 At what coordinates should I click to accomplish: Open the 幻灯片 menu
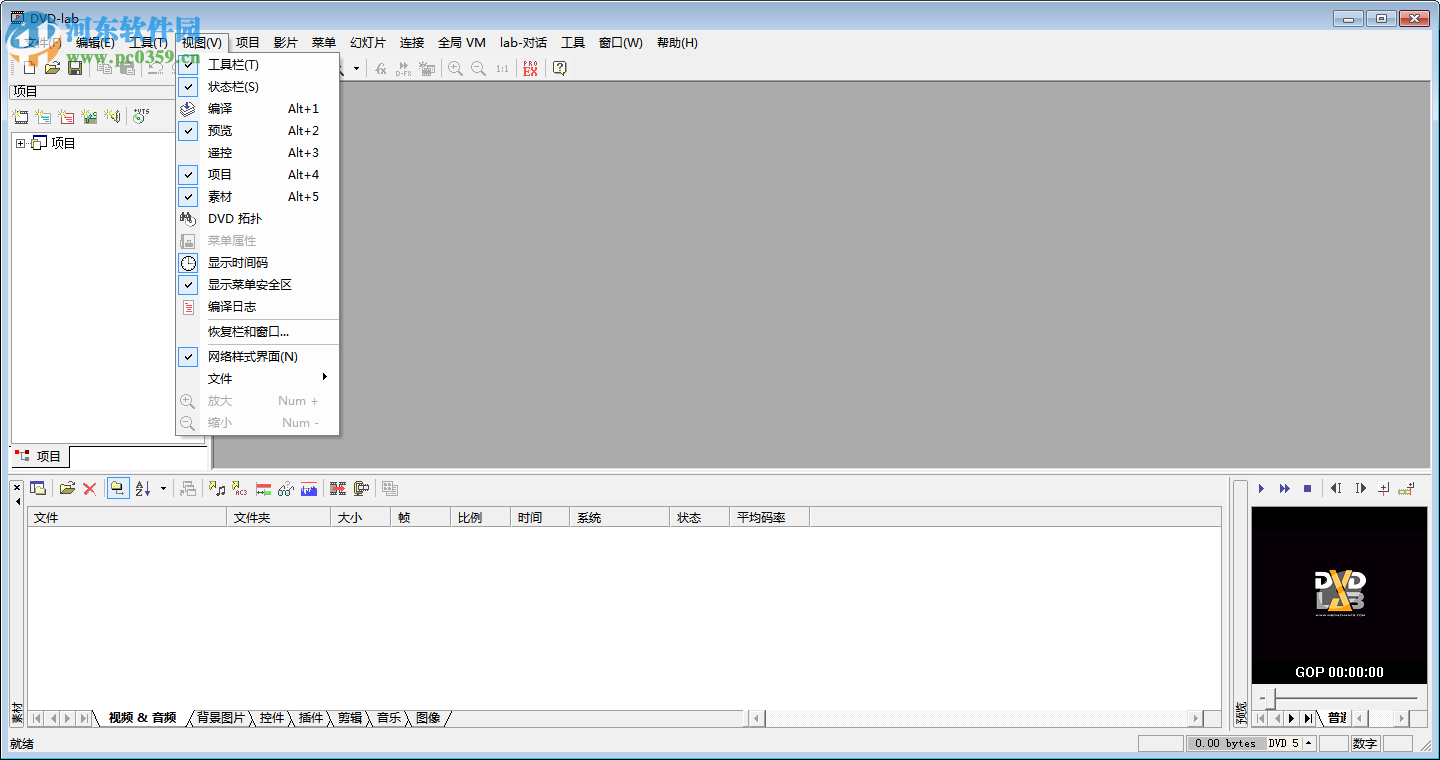click(x=368, y=43)
